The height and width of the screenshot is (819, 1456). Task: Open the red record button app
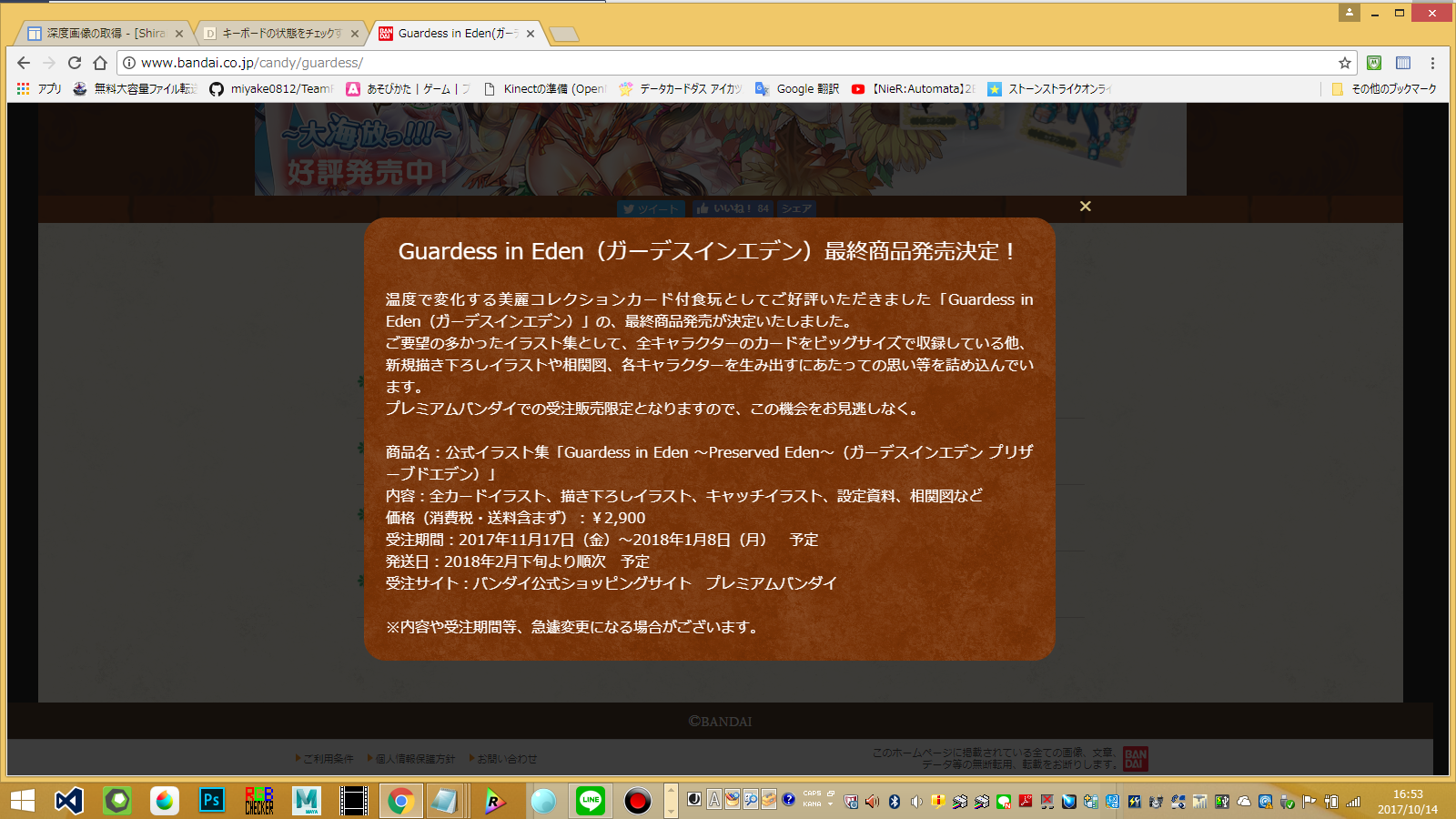click(x=638, y=801)
